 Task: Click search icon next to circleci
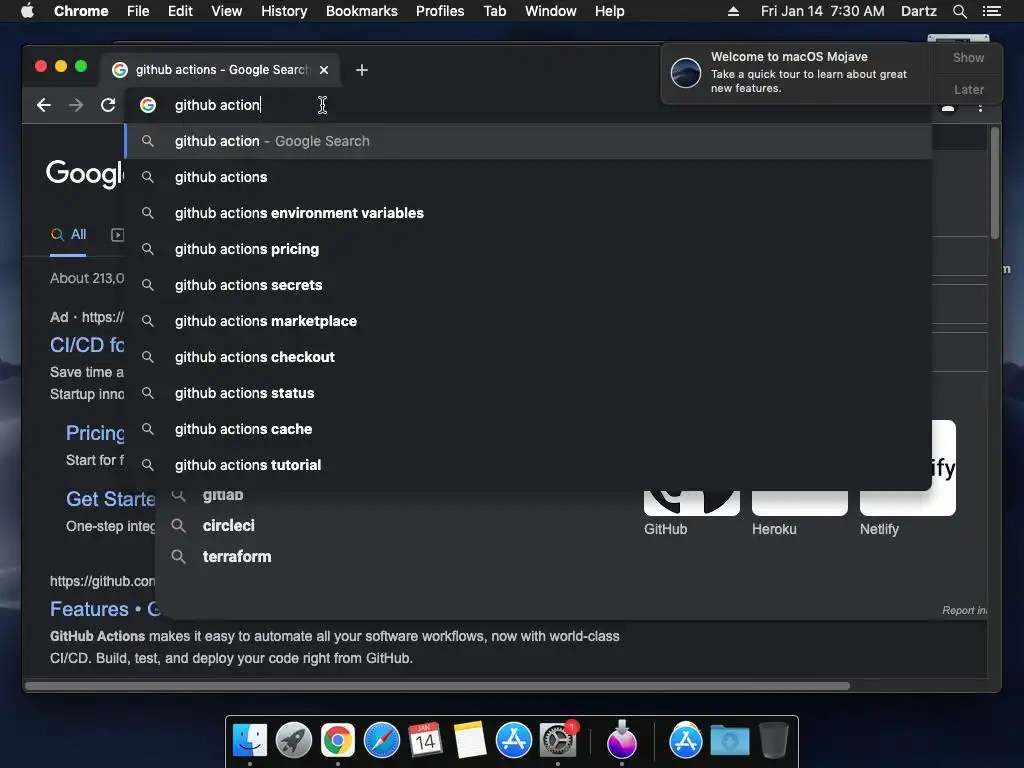(x=178, y=525)
